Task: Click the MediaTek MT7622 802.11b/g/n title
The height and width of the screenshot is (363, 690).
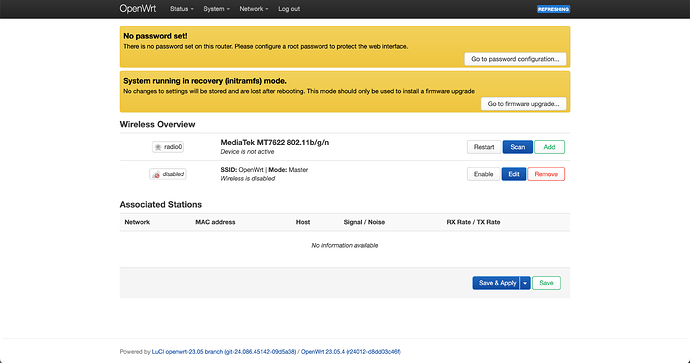Action: (x=275, y=143)
